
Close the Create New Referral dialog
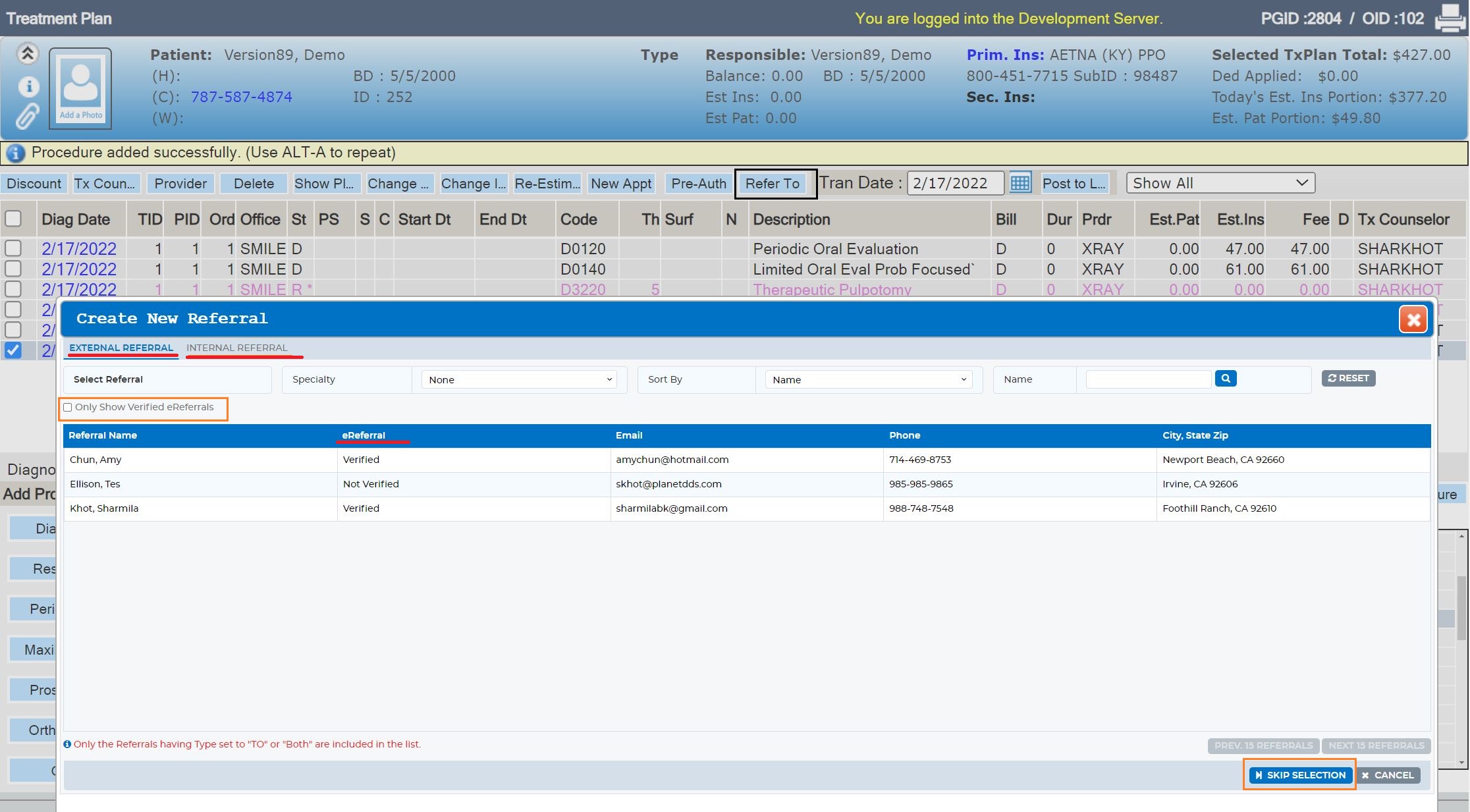point(1413,319)
